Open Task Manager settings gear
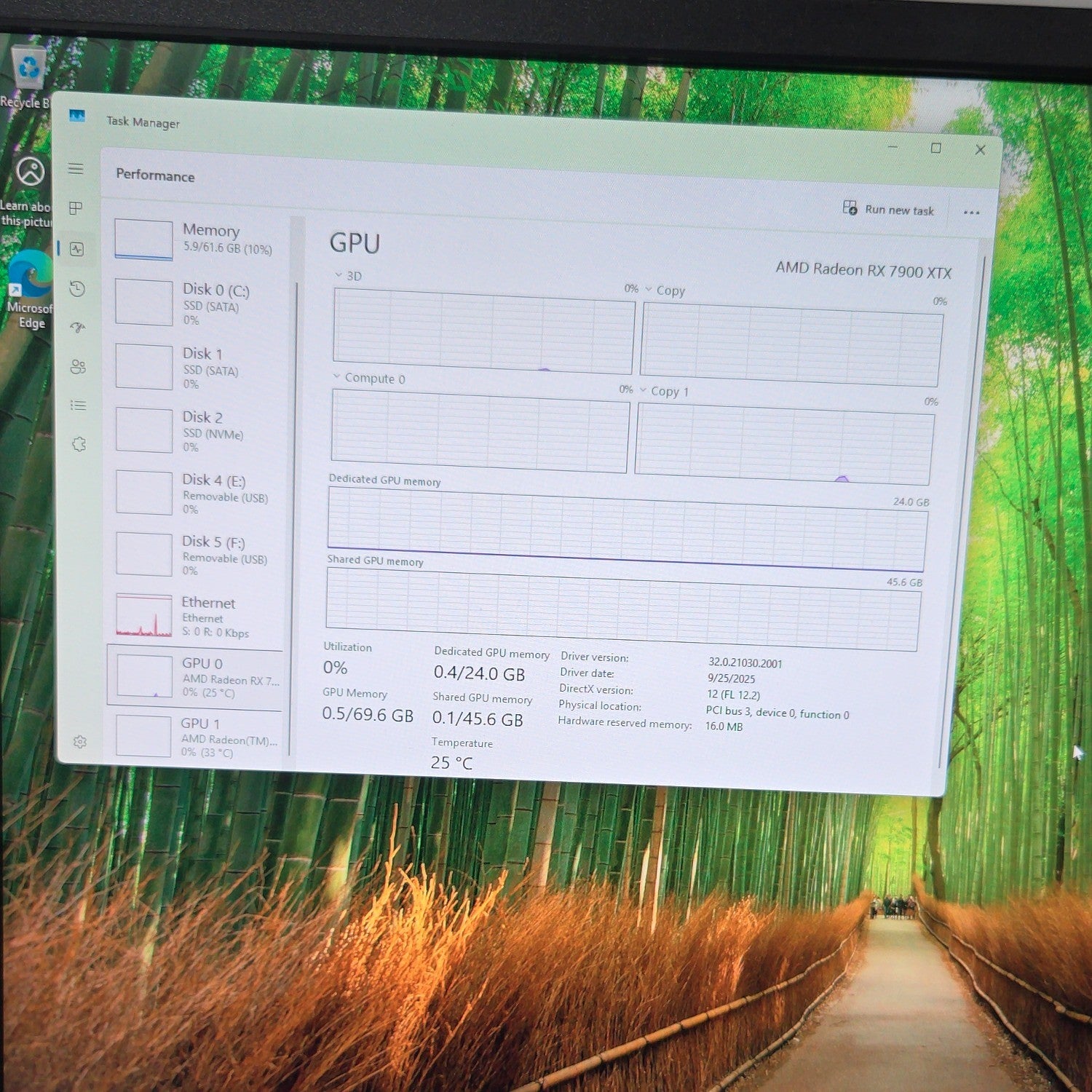The height and width of the screenshot is (1092, 1092). (80, 741)
